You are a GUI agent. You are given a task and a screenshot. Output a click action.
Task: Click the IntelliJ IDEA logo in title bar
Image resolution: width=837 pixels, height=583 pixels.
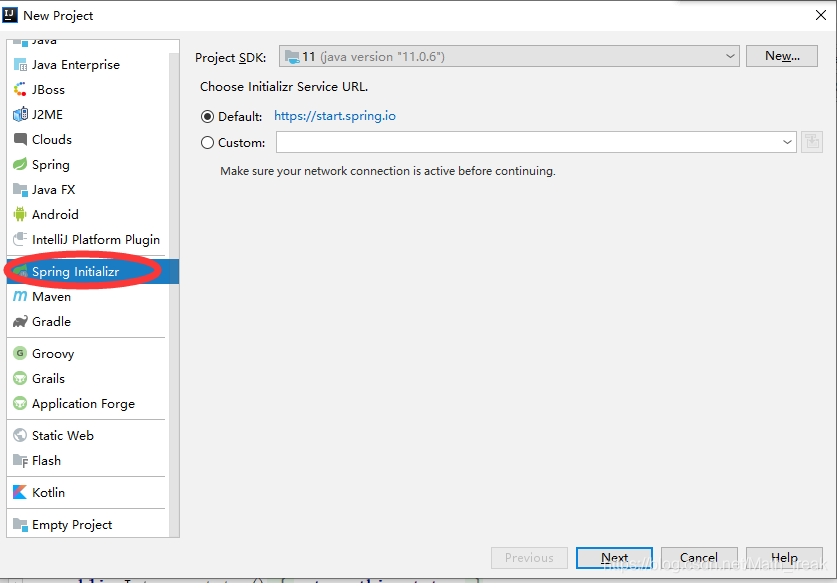click(x=10, y=15)
